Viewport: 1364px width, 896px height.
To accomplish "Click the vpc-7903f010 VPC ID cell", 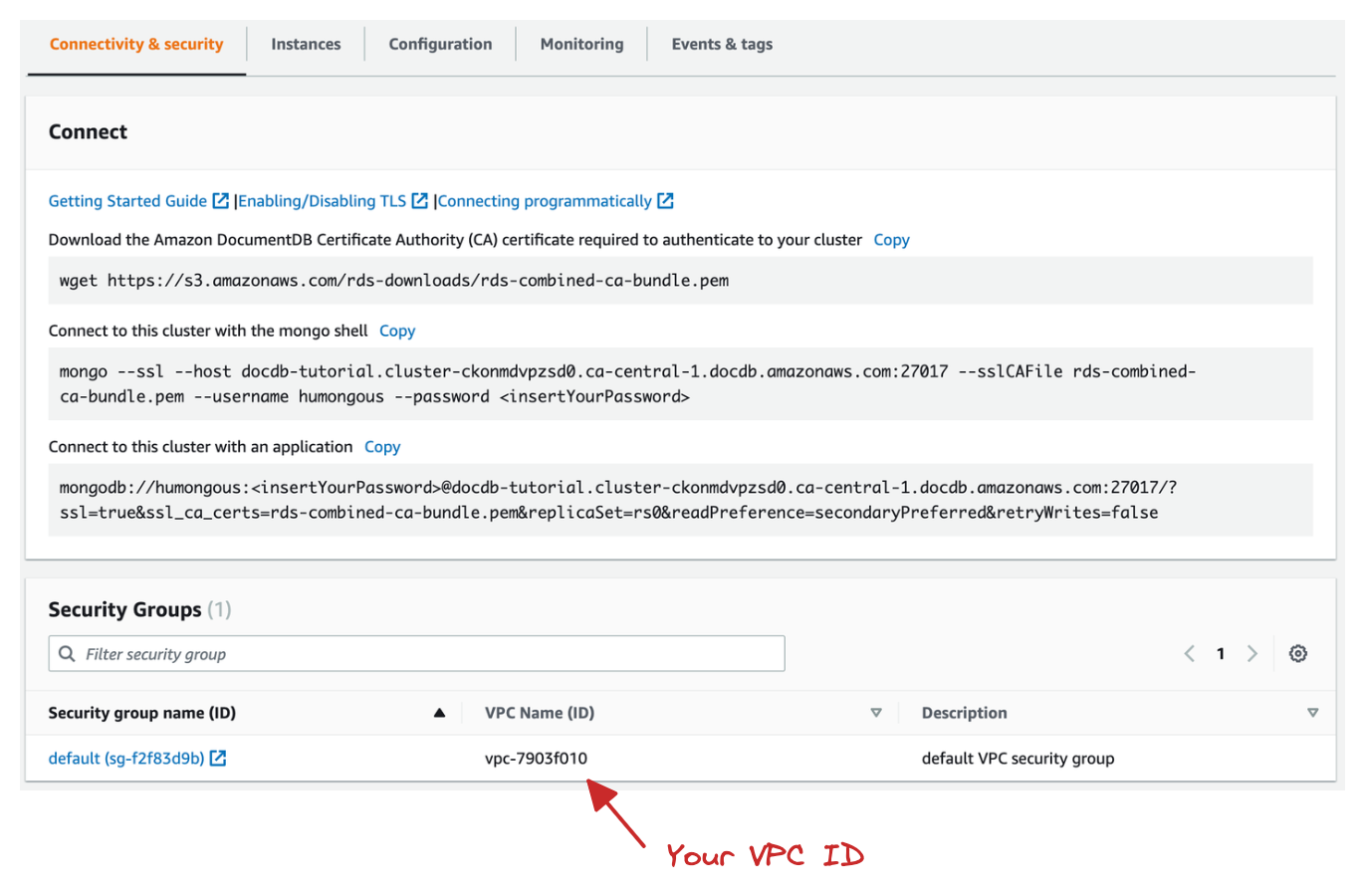I will pos(536,759).
